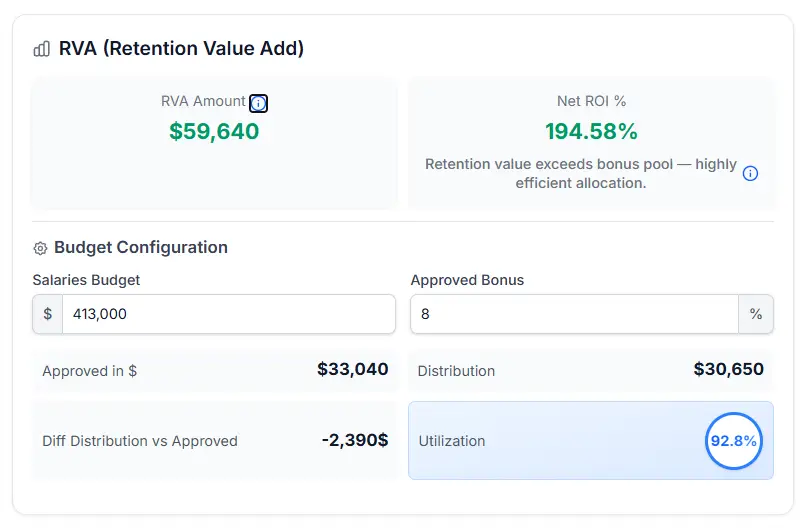Screen dimensions: 805x528
Task: Select the 194.58% Net ROI value
Action: point(591,131)
